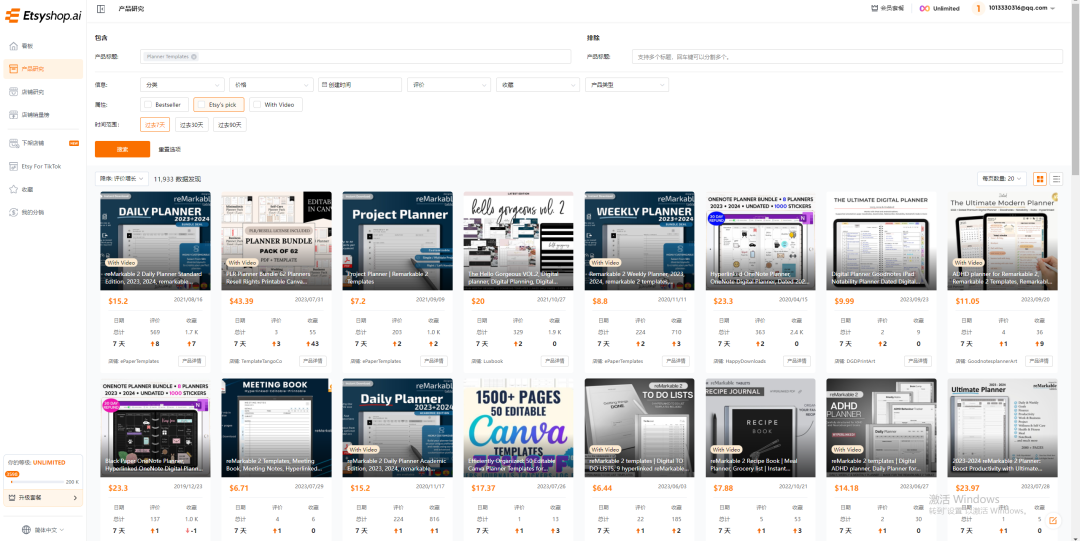Screen dimensions: 1080x541
Task: Click the Unlimited infinity icon in header
Action: pyautogui.click(x=924, y=8)
